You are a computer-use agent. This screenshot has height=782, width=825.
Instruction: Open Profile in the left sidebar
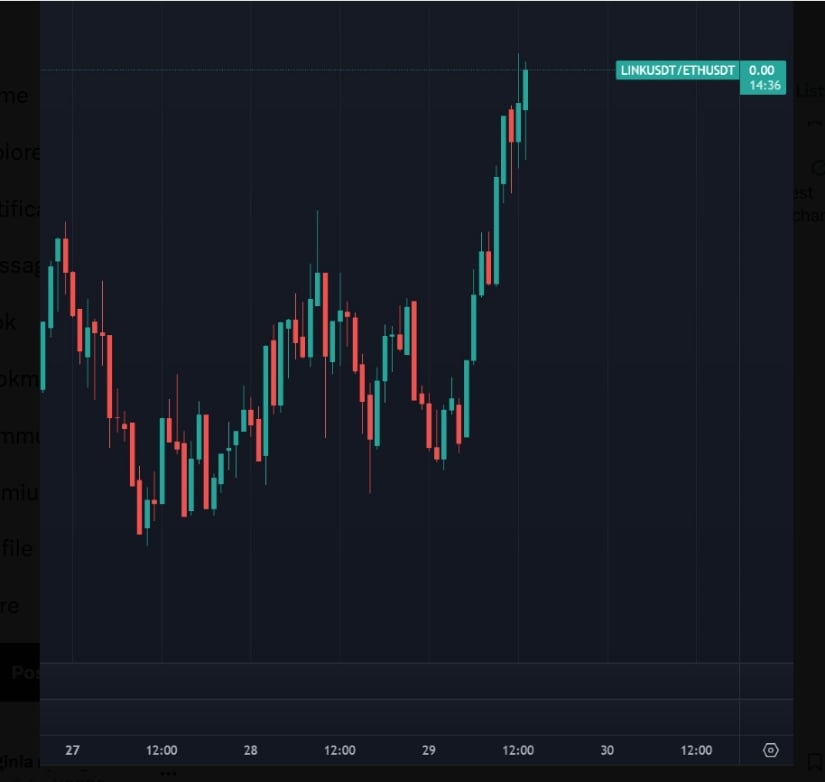click(18, 548)
